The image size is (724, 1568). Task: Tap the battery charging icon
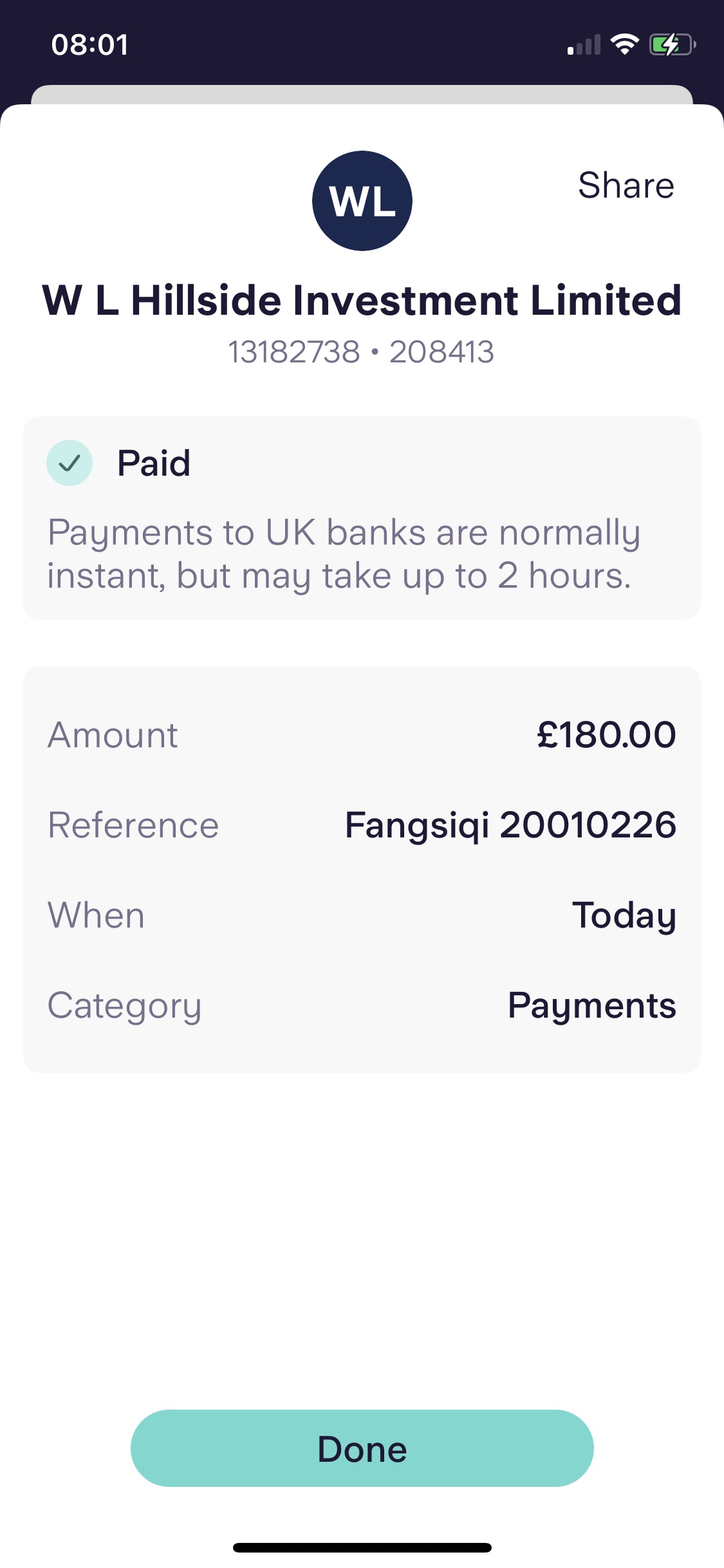[x=672, y=44]
